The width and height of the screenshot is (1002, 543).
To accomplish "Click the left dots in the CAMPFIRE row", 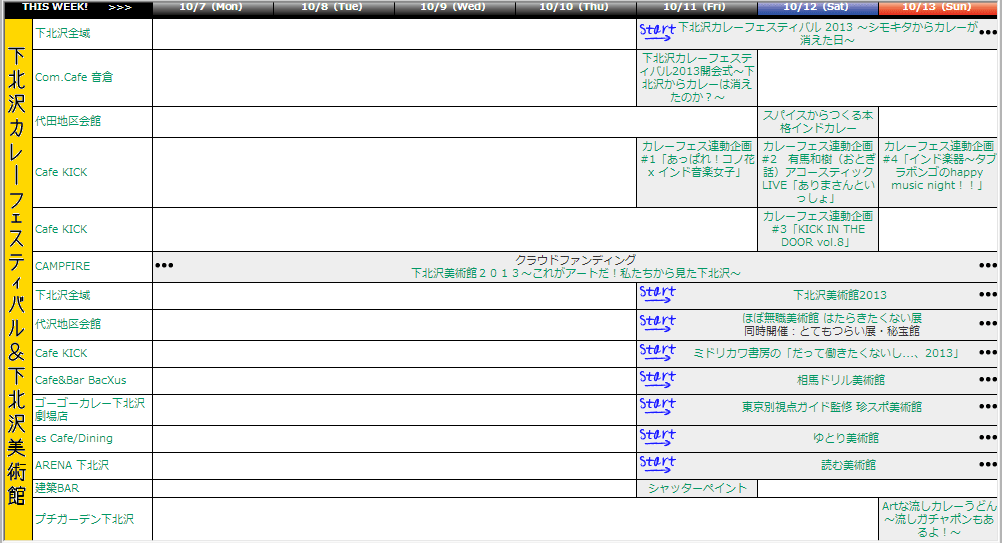I will tap(164, 266).
